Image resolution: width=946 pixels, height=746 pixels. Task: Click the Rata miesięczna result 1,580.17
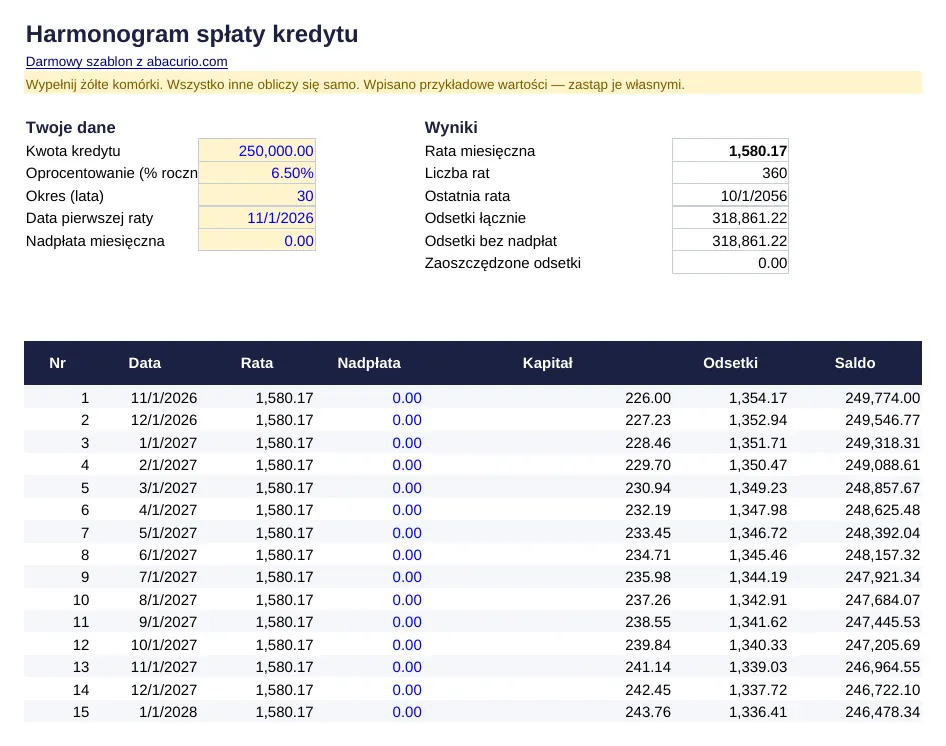(730, 151)
